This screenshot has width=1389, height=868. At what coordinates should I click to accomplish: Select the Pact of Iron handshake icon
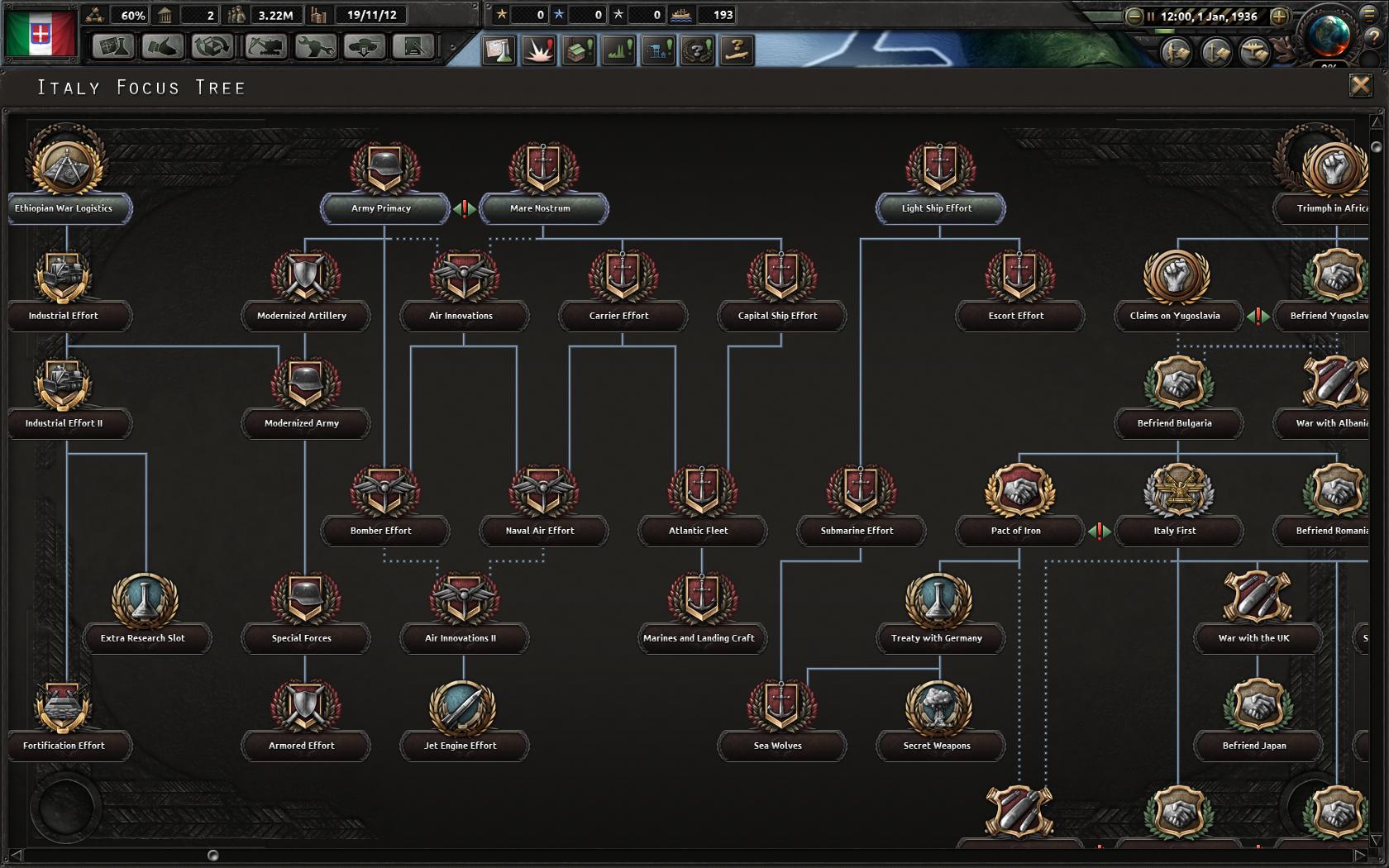1019,490
